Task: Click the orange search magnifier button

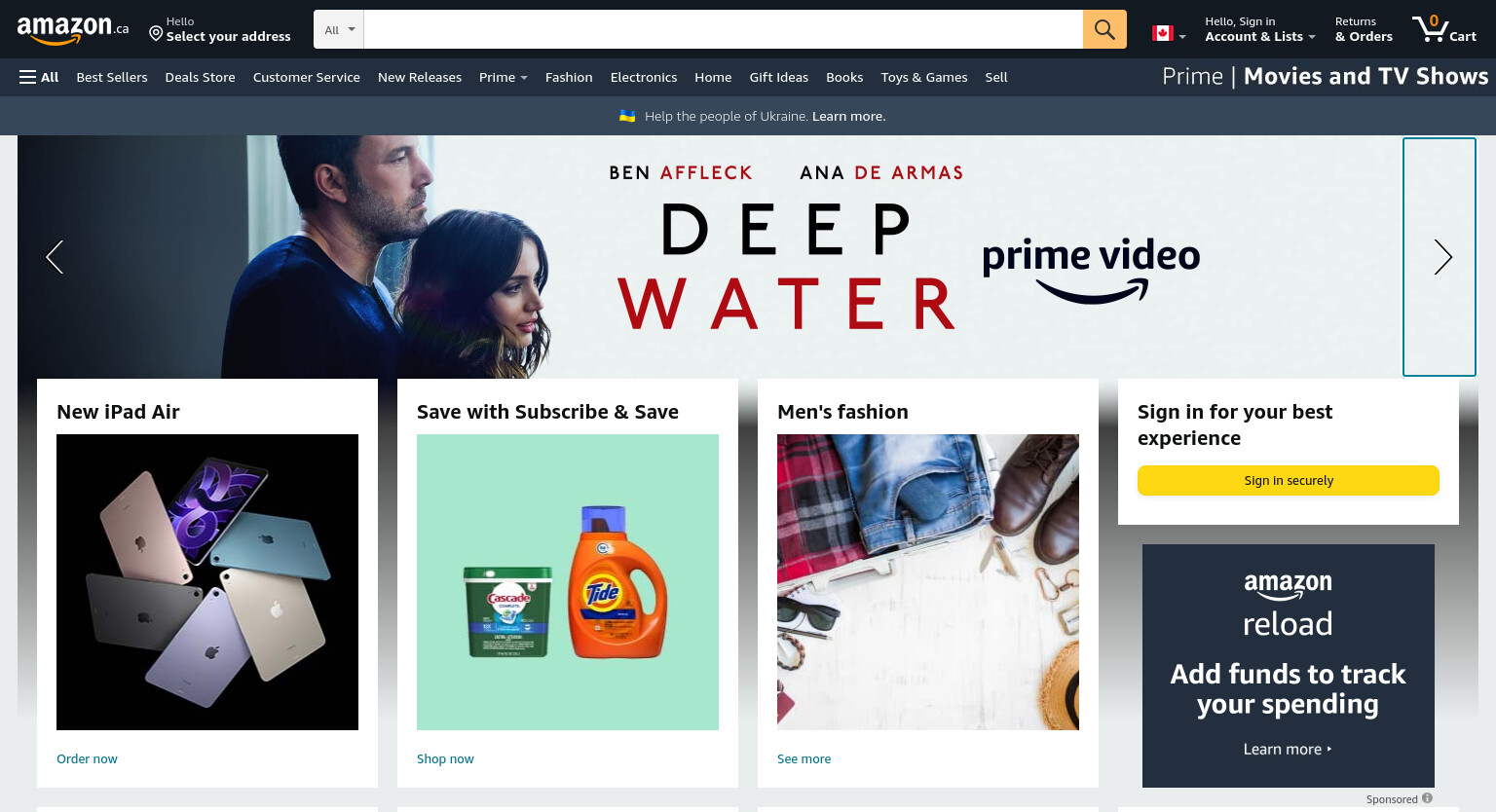Action: [1104, 29]
